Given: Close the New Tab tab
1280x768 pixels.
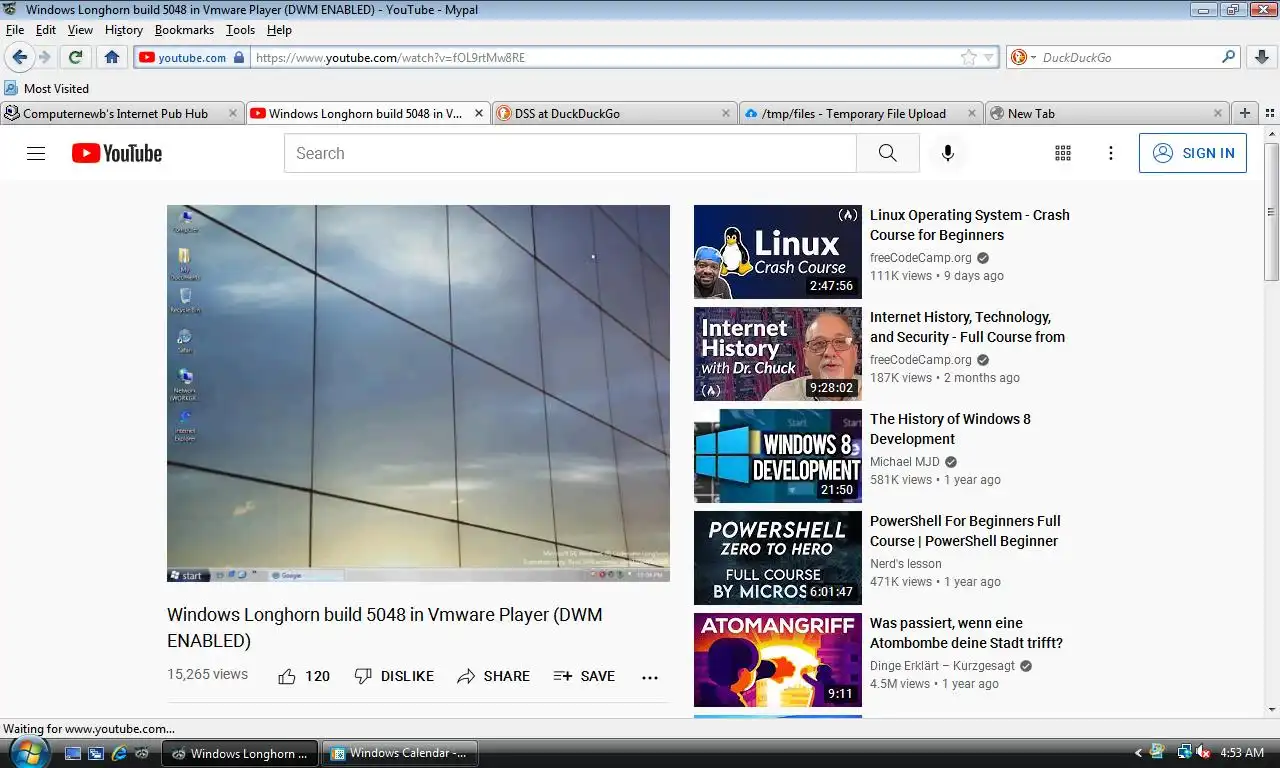Looking at the screenshot, I should point(1217,113).
